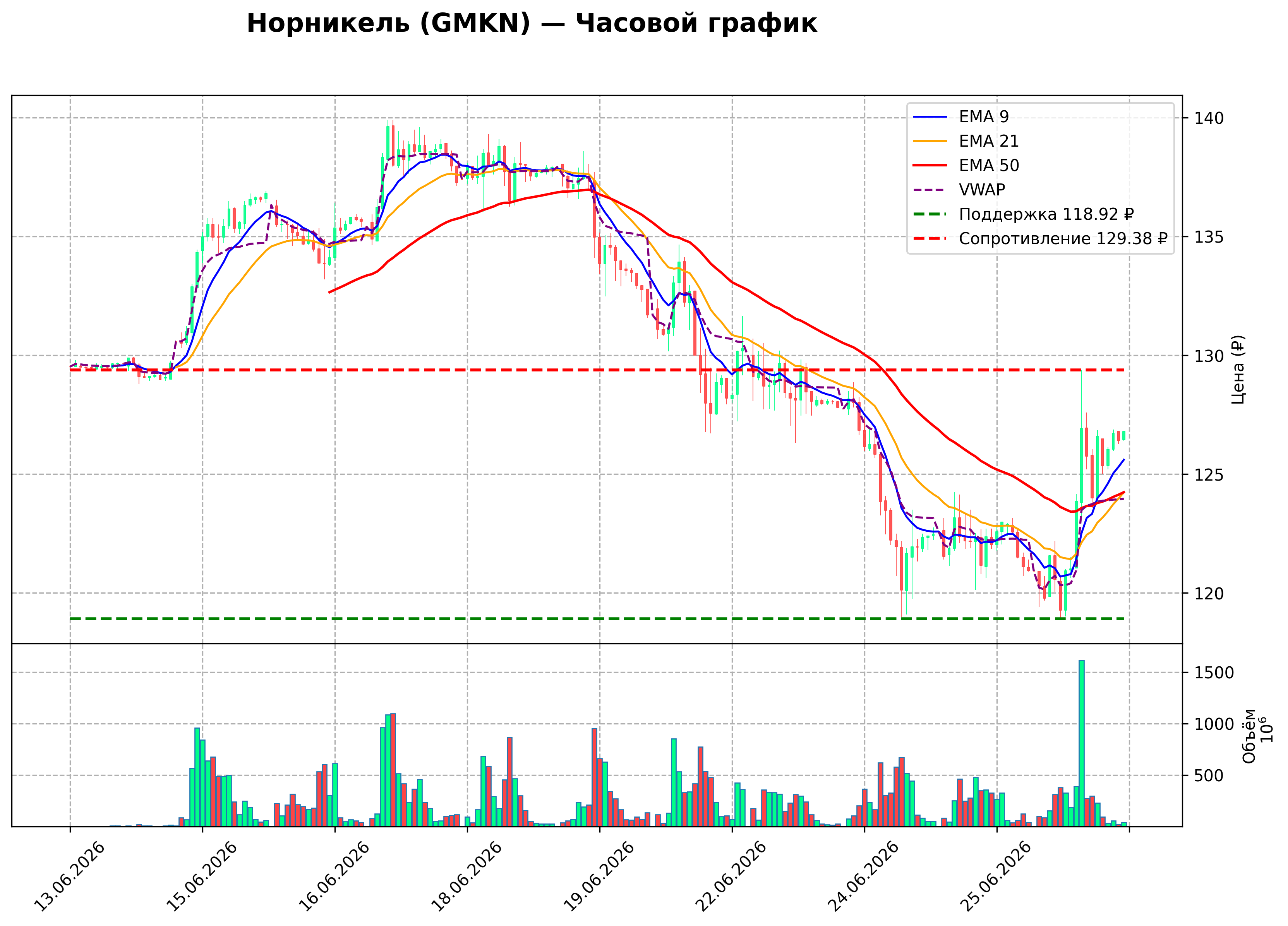The image size is (1288, 926).
Task: Click the date label '25.06.2026'
Action: (x=996, y=877)
